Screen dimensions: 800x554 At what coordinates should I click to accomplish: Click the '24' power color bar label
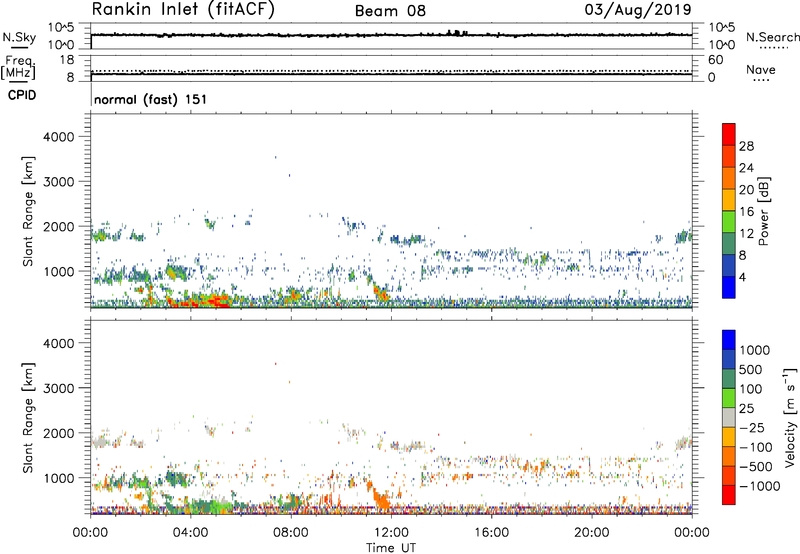click(746, 168)
